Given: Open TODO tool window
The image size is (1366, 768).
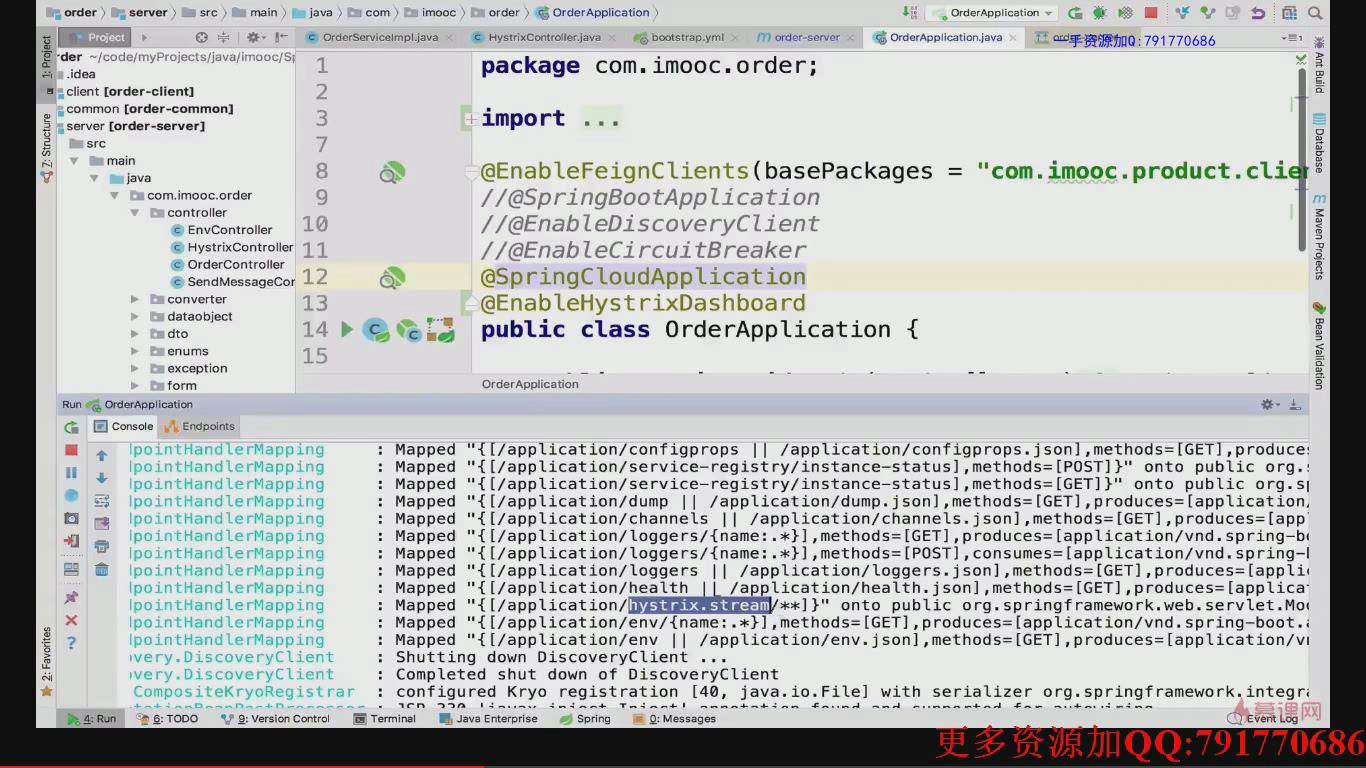Looking at the screenshot, I should (x=168, y=718).
